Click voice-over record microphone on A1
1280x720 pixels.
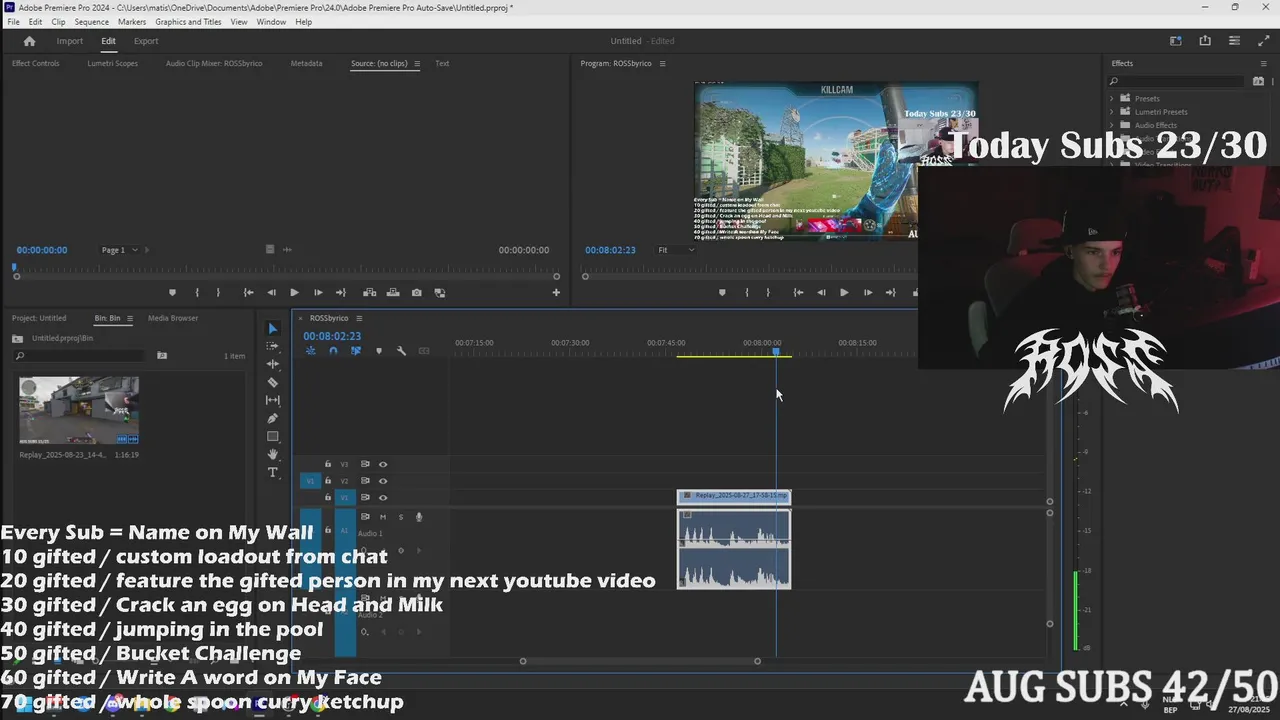419,517
